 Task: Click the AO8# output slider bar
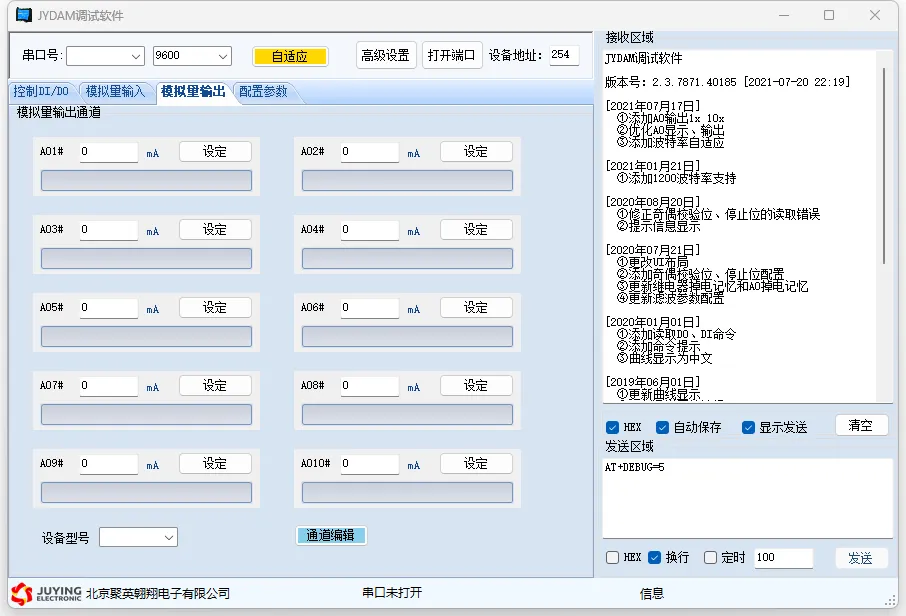coord(407,414)
